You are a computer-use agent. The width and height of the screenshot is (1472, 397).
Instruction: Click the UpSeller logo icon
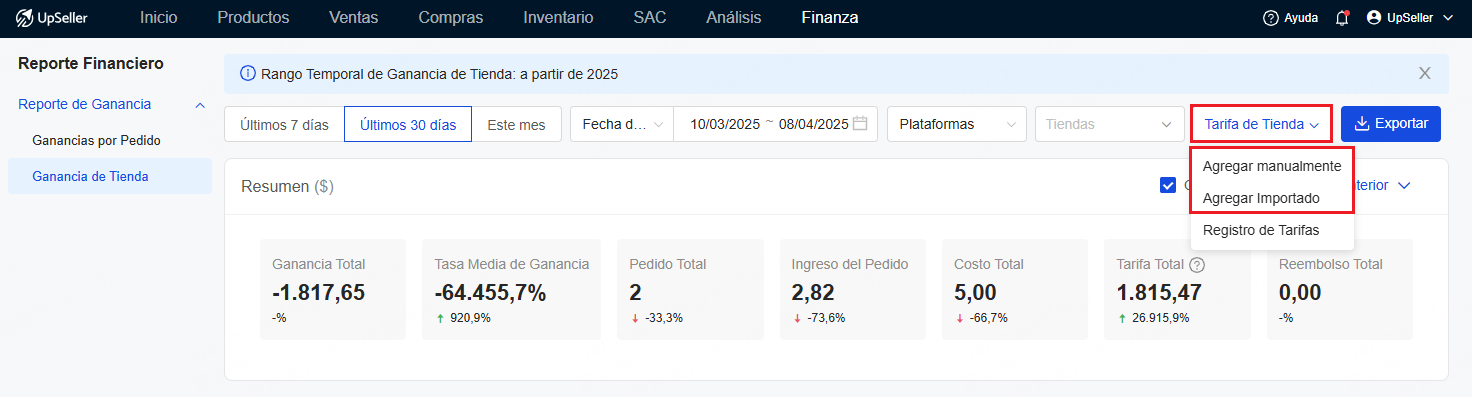point(25,18)
